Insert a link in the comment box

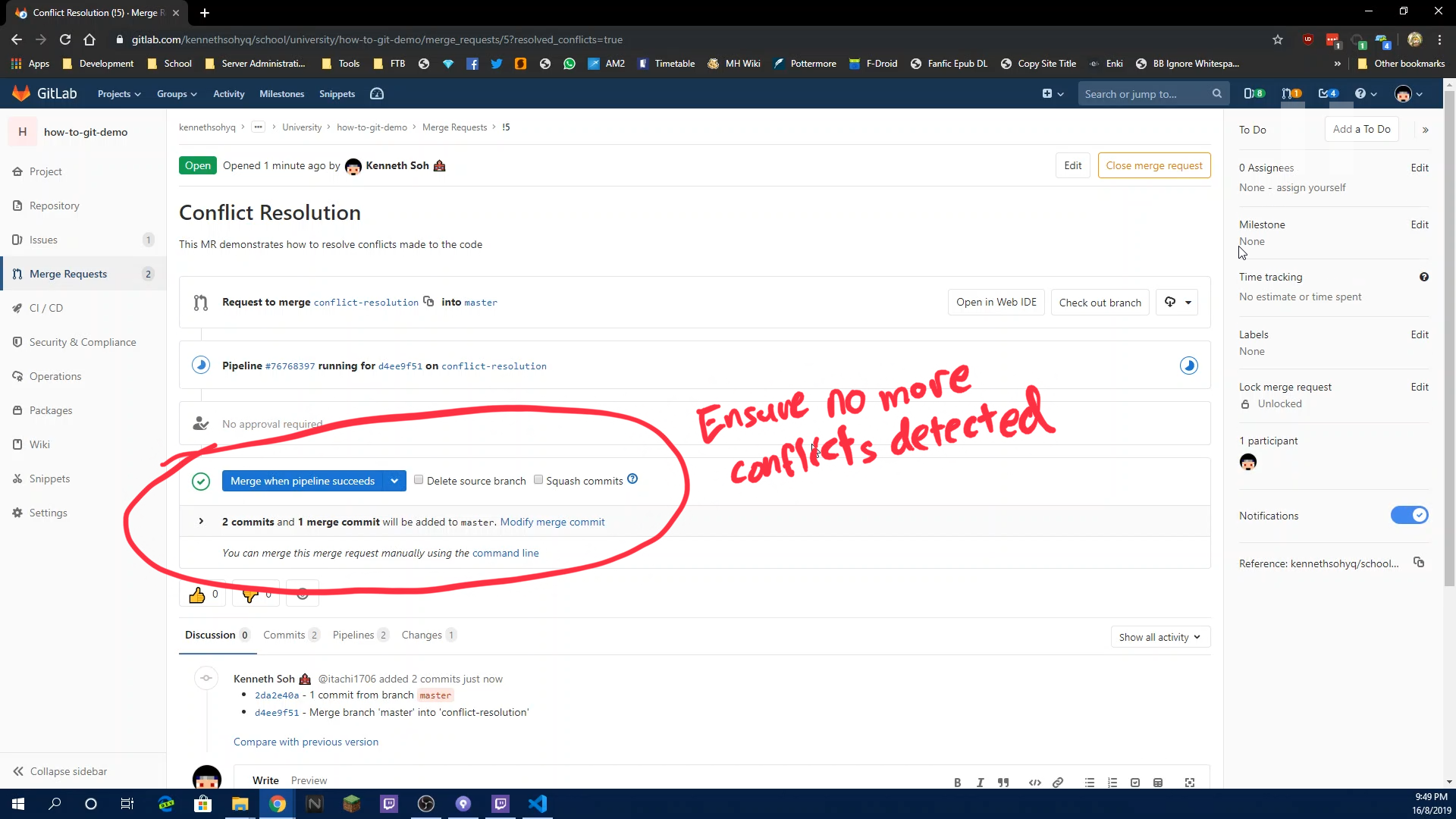[x=1058, y=782]
